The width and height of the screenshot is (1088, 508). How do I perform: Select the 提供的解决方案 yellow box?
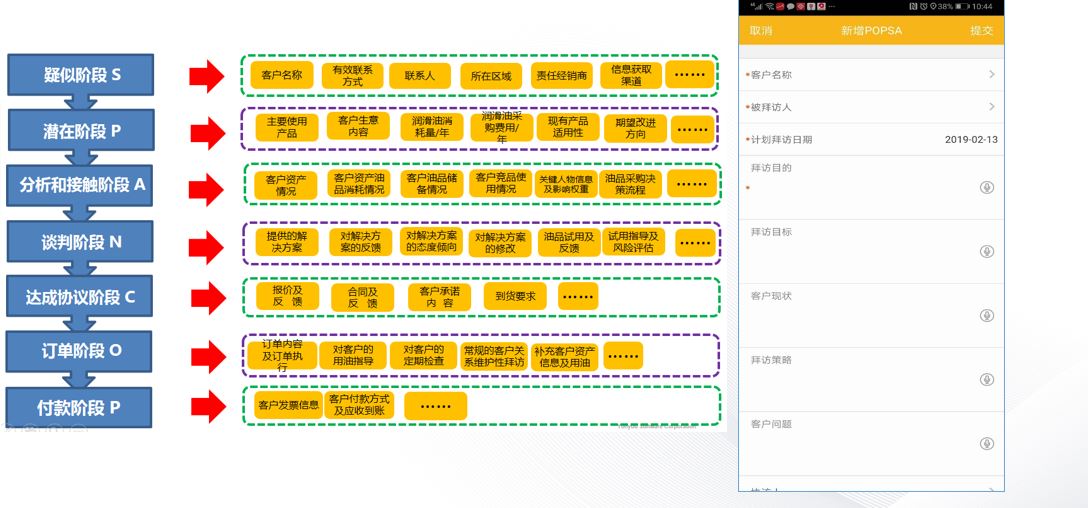[x=287, y=242]
